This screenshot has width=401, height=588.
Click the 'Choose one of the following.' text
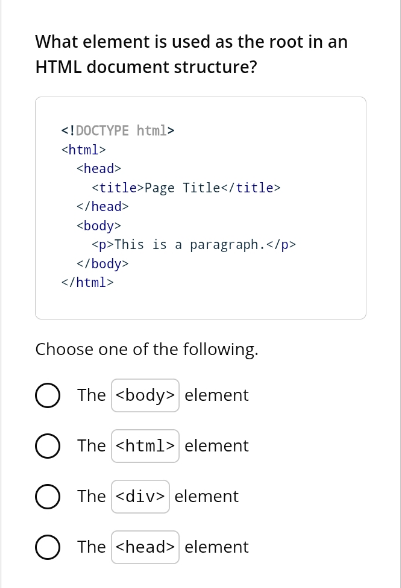[147, 350]
